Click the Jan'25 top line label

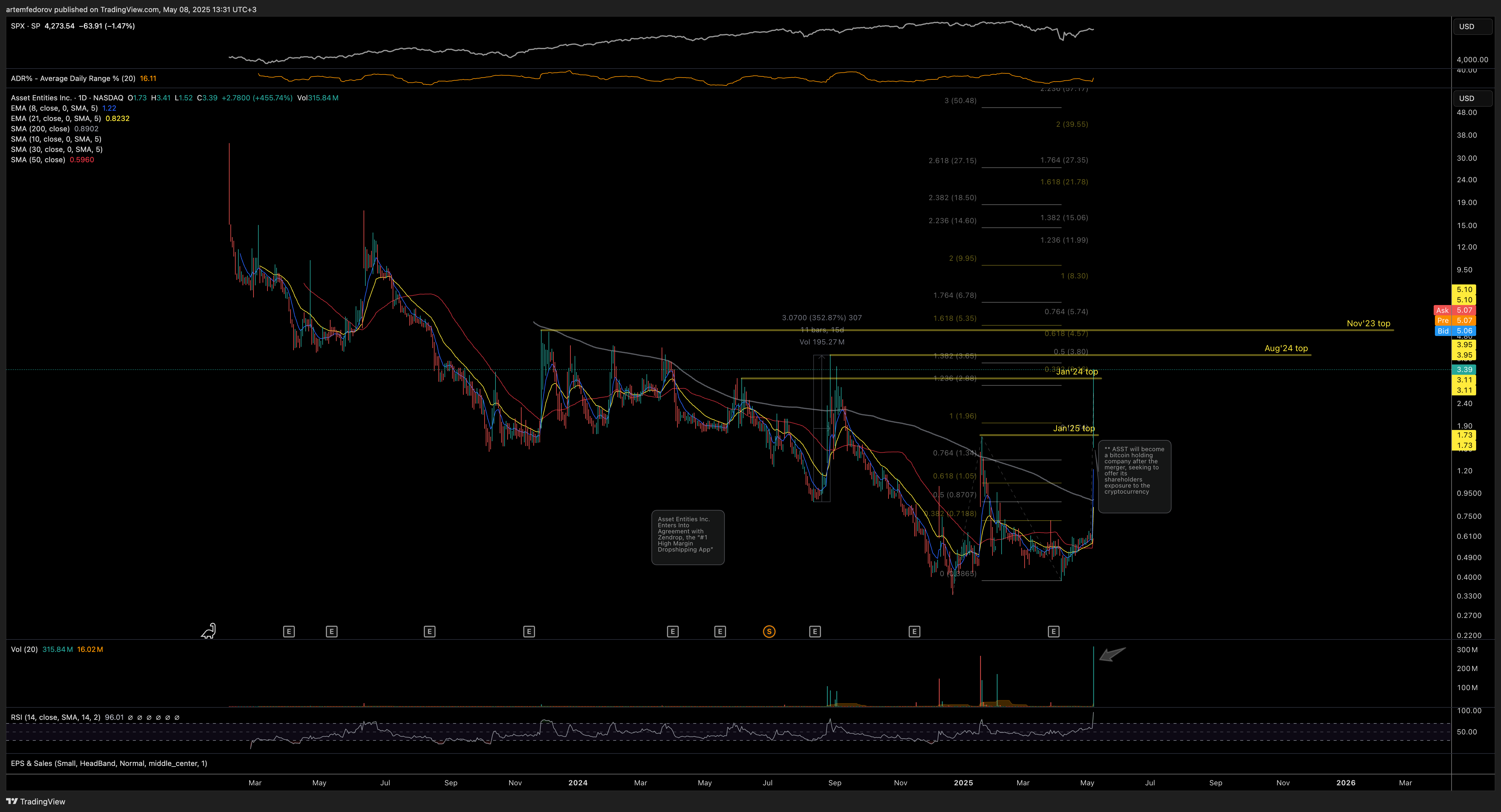pyautogui.click(x=1074, y=428)
